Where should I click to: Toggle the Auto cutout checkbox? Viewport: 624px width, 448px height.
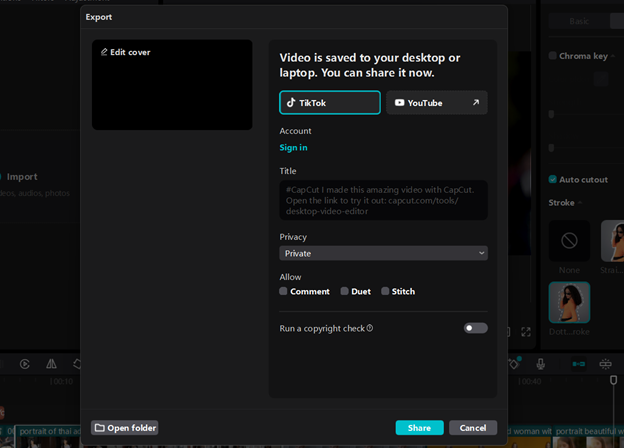(x=552, y=179)
